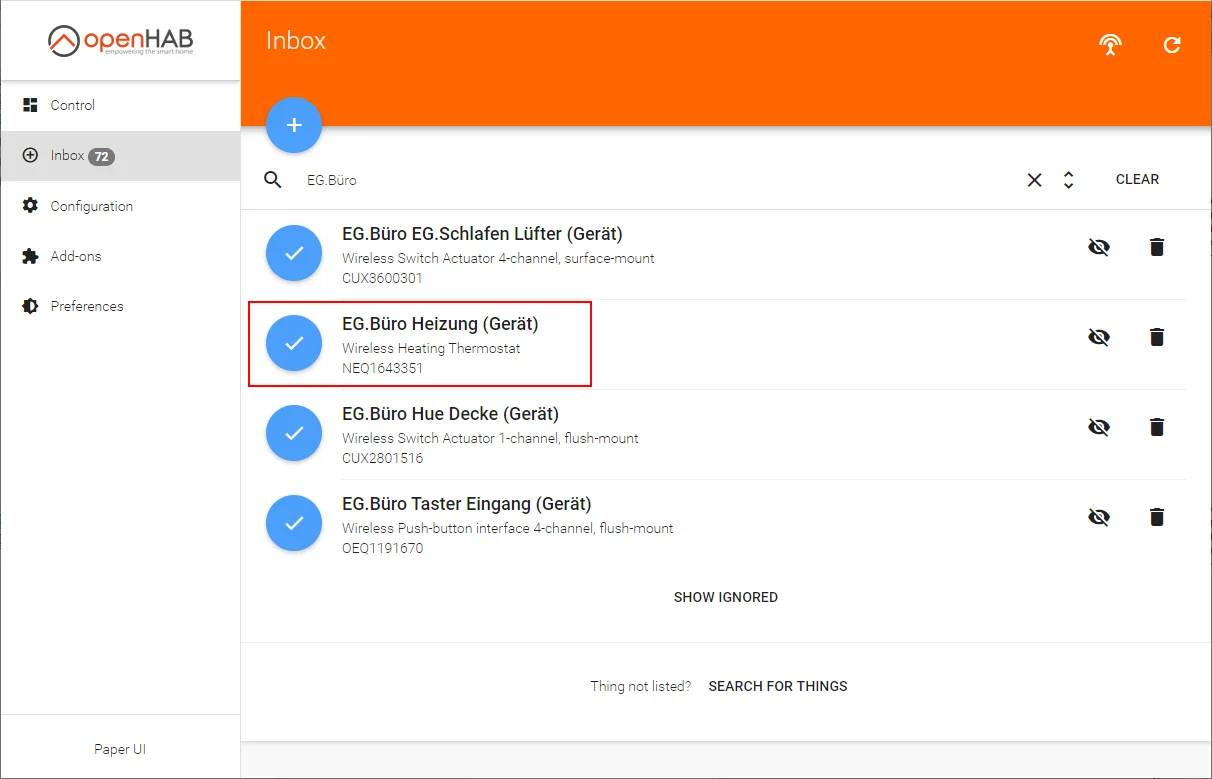Viewport: 1212px width, 779px height.
Task: Open the Control menu item
Action: (x=120, y=105)
